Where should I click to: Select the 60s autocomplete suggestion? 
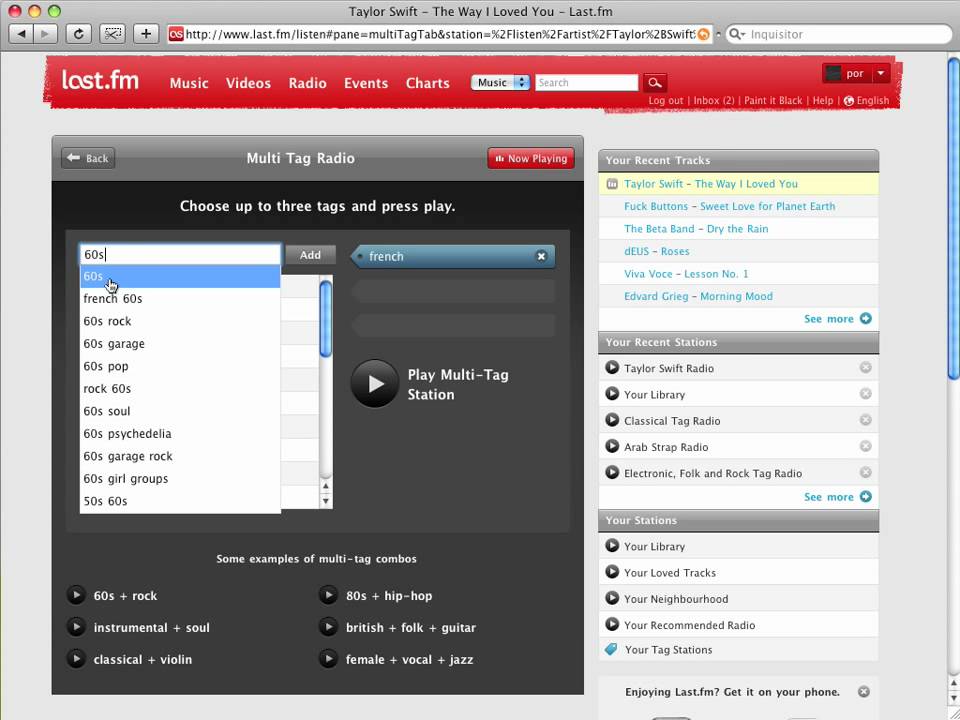click(x=180, y=276)
